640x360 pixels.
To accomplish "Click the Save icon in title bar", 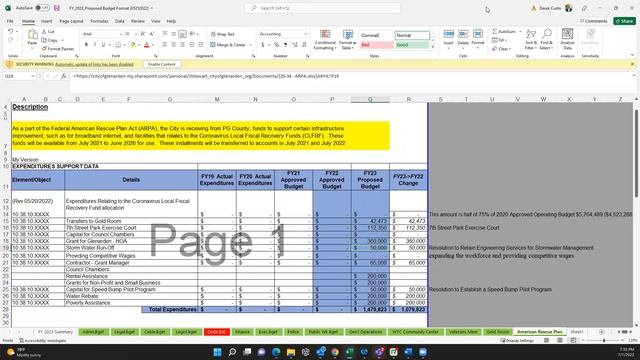I will click(57, 8).
